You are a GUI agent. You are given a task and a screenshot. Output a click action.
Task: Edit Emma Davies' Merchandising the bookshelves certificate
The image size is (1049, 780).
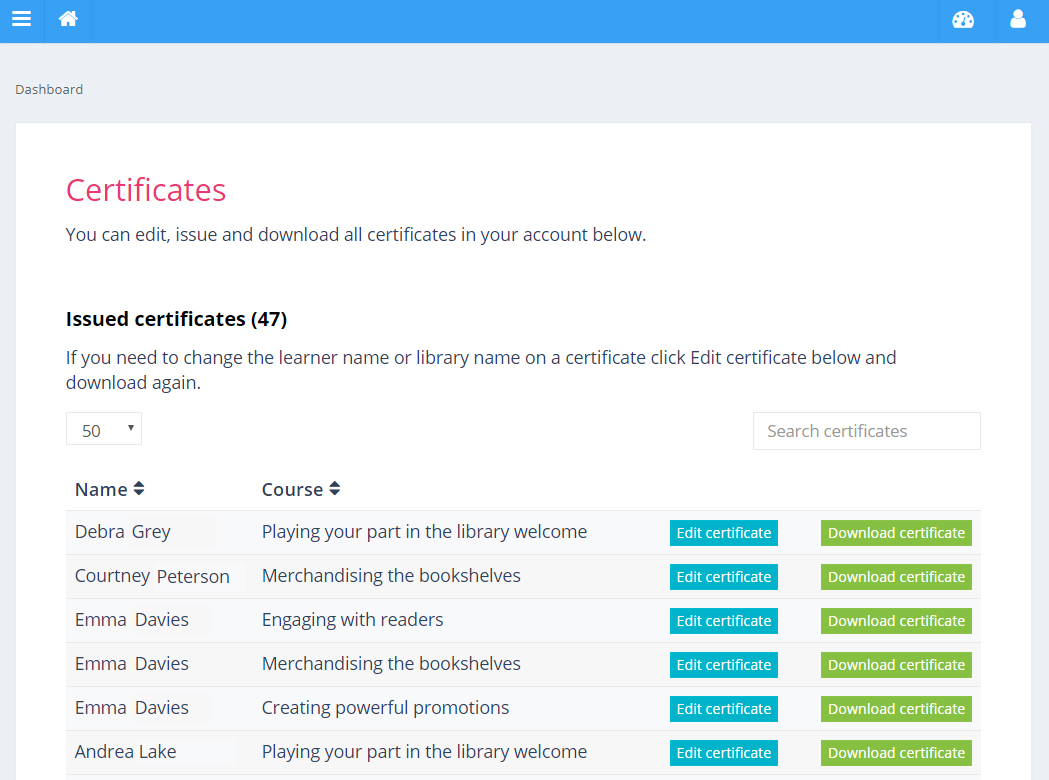[723, 665]
